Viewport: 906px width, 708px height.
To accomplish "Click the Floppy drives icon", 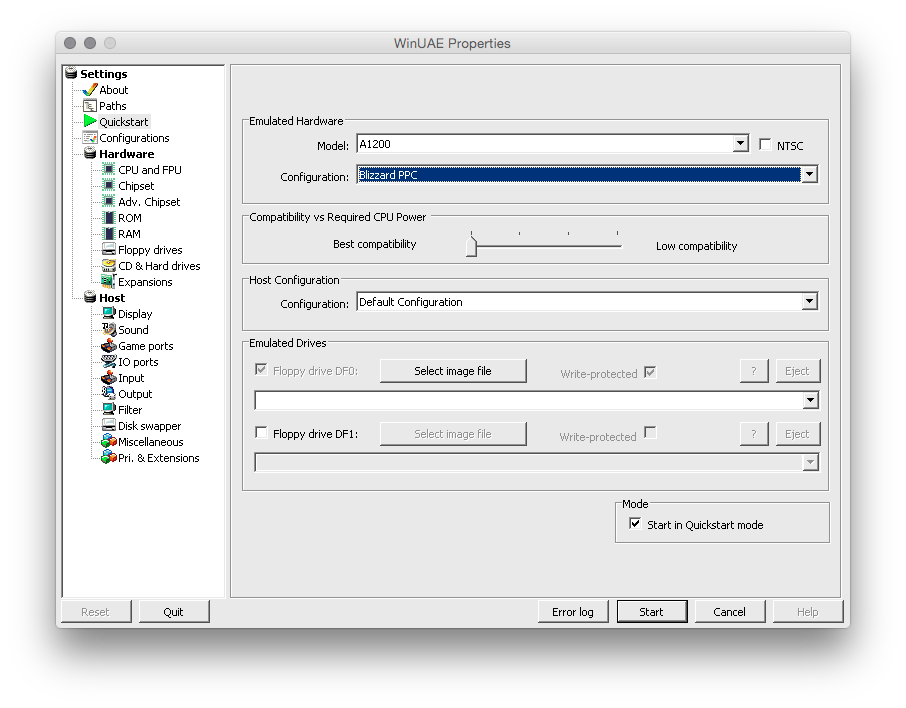I will [x=109, y=249].
